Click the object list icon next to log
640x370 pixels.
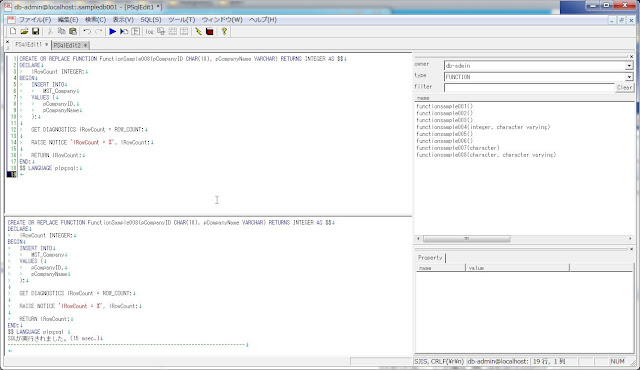click(x=161, y=31)
